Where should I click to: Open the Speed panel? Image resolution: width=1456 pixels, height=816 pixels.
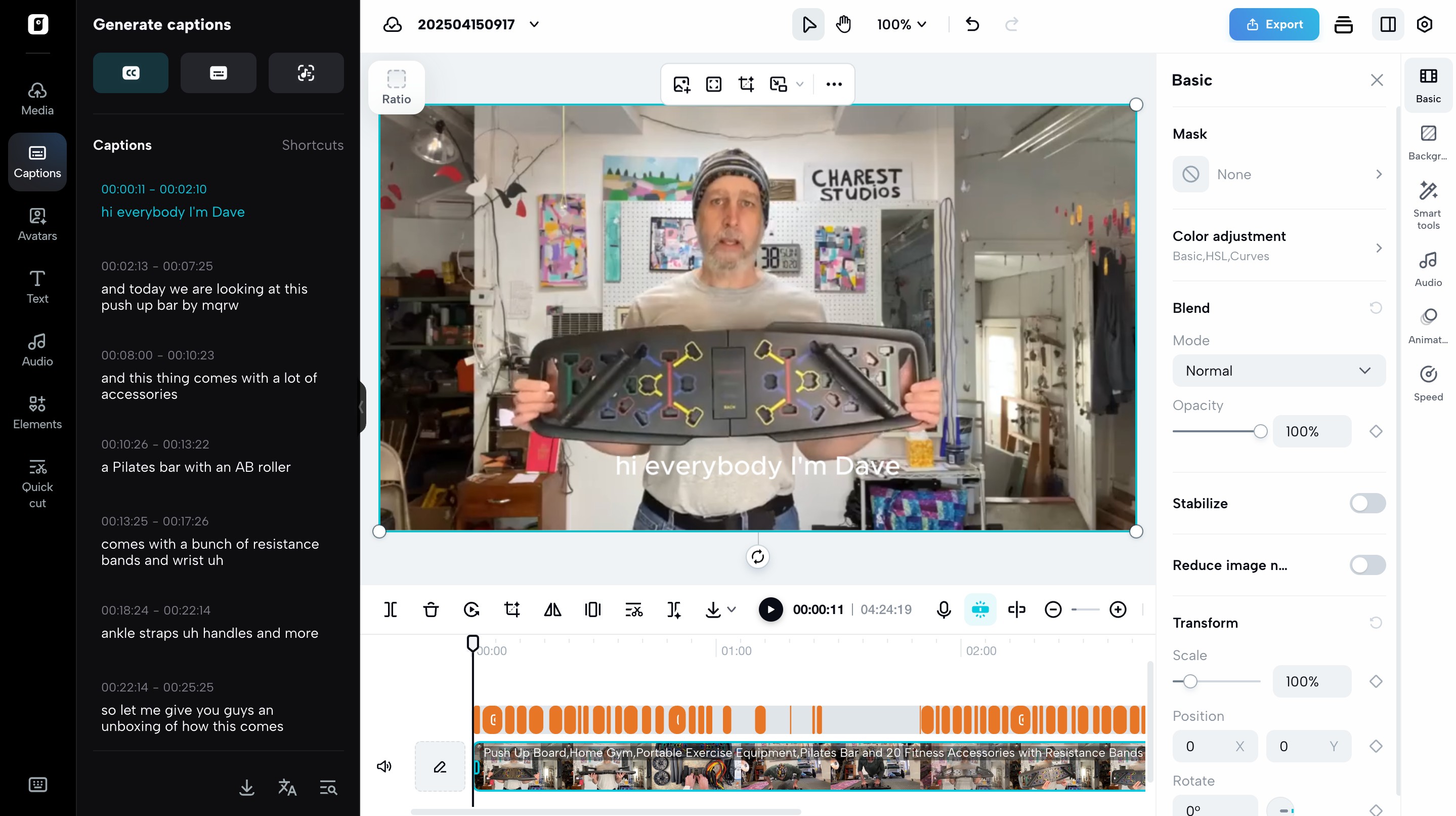click(x=1428, y=383)
